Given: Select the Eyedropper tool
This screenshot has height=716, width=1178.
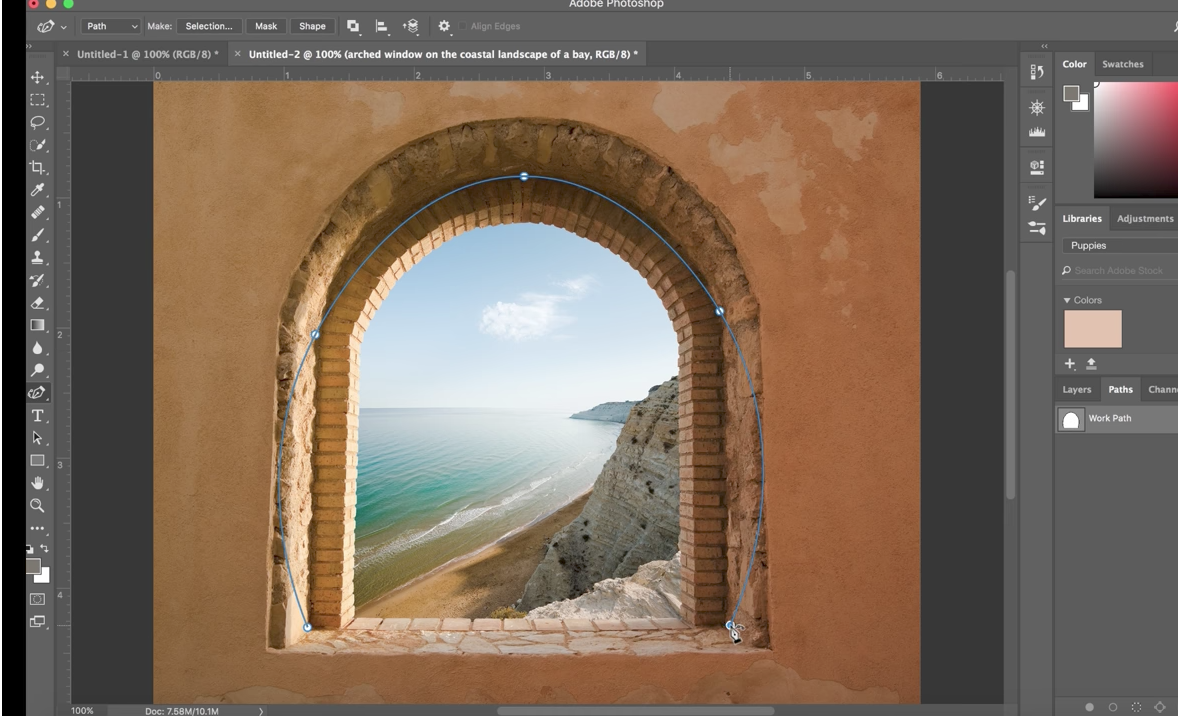Looking at the screenshot, I should tap(37, 190).
